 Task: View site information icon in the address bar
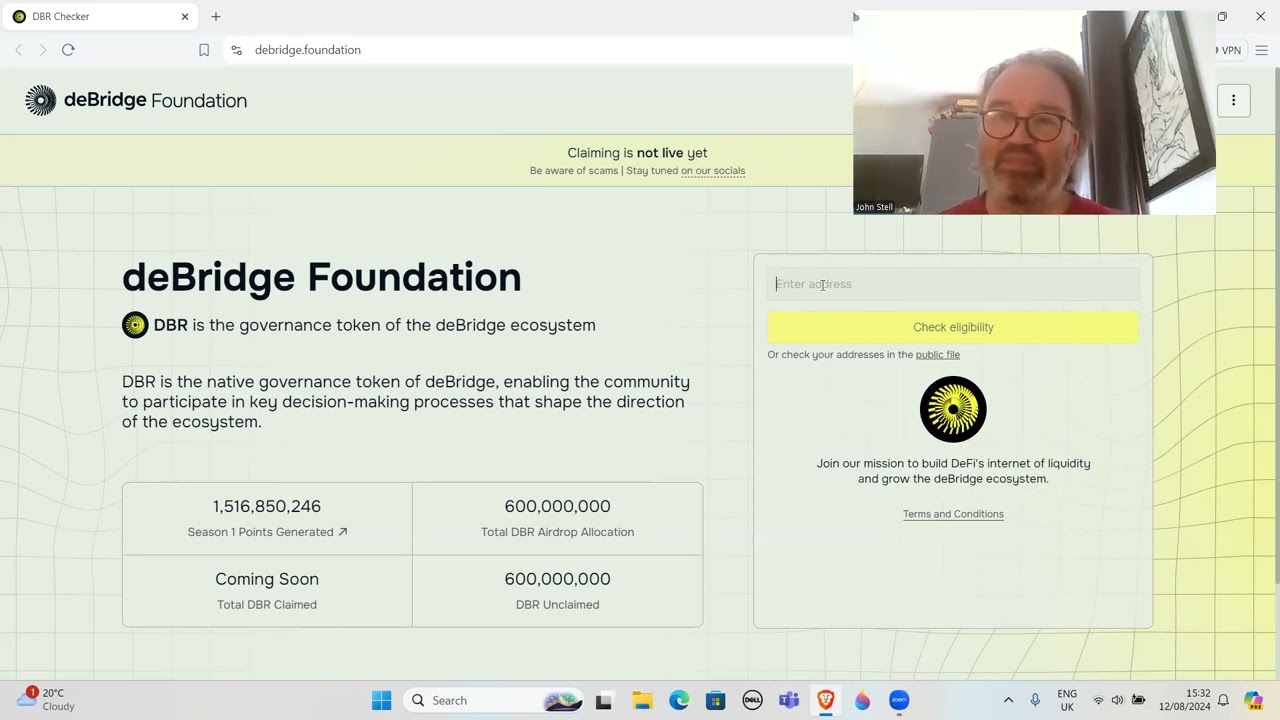pos(236,50)
